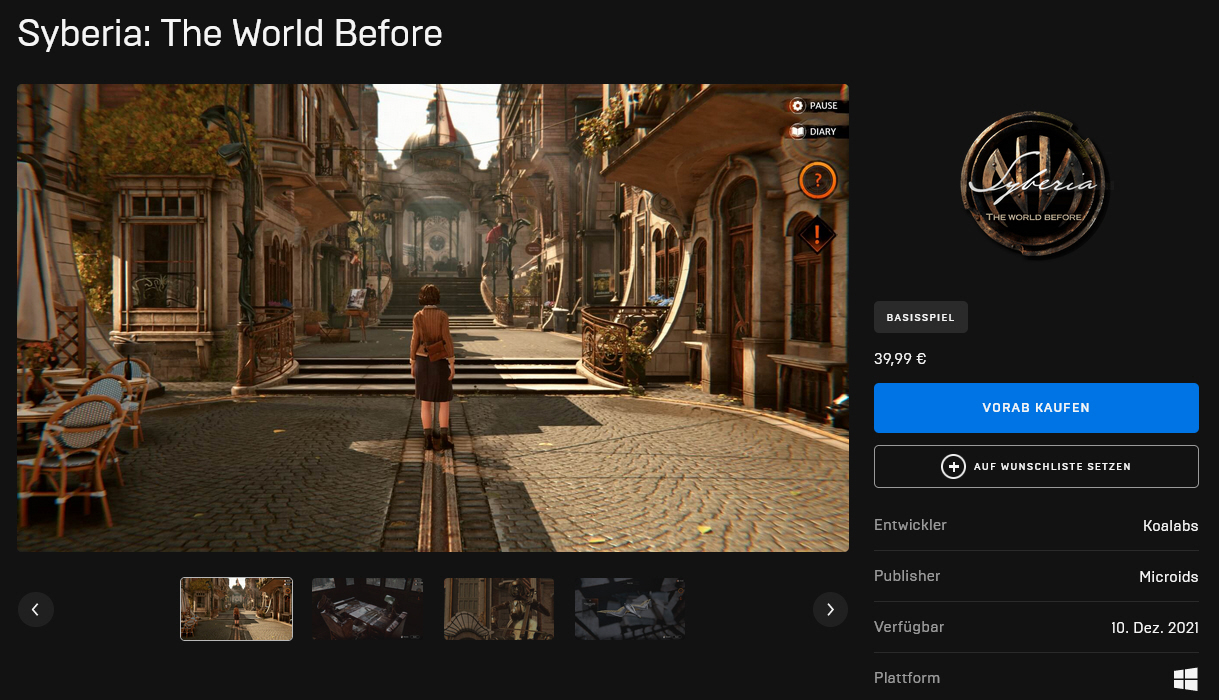Image resolution: width=1219 pixels, height=700 pixels.
Task: Click the 39,99 € price text
Action: point(900,358)
